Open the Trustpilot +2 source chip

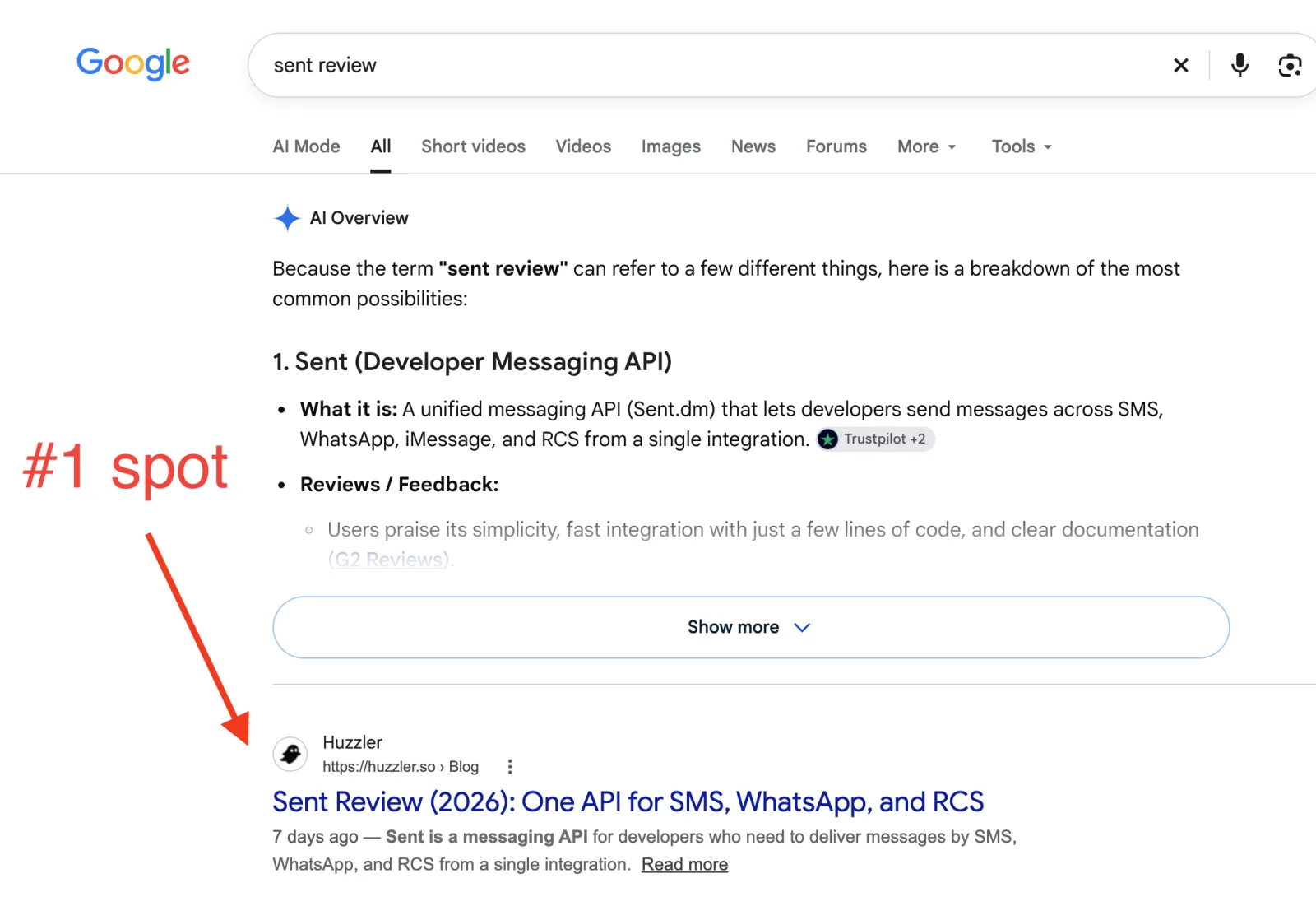click(x=875, y=439)
